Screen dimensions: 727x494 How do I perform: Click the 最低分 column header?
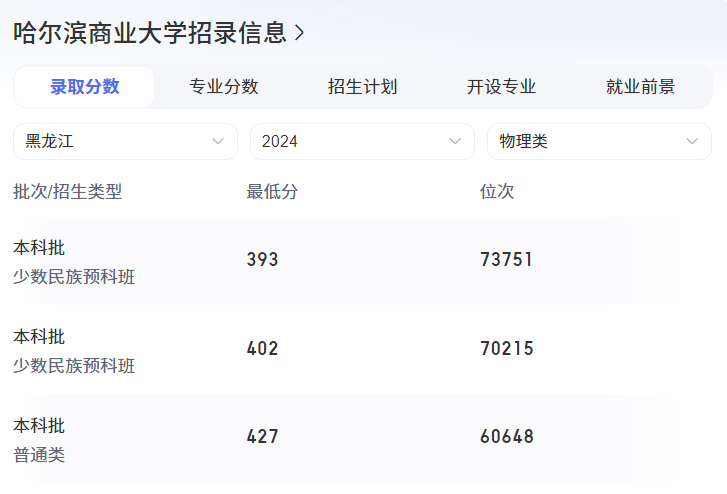point(272,191)
